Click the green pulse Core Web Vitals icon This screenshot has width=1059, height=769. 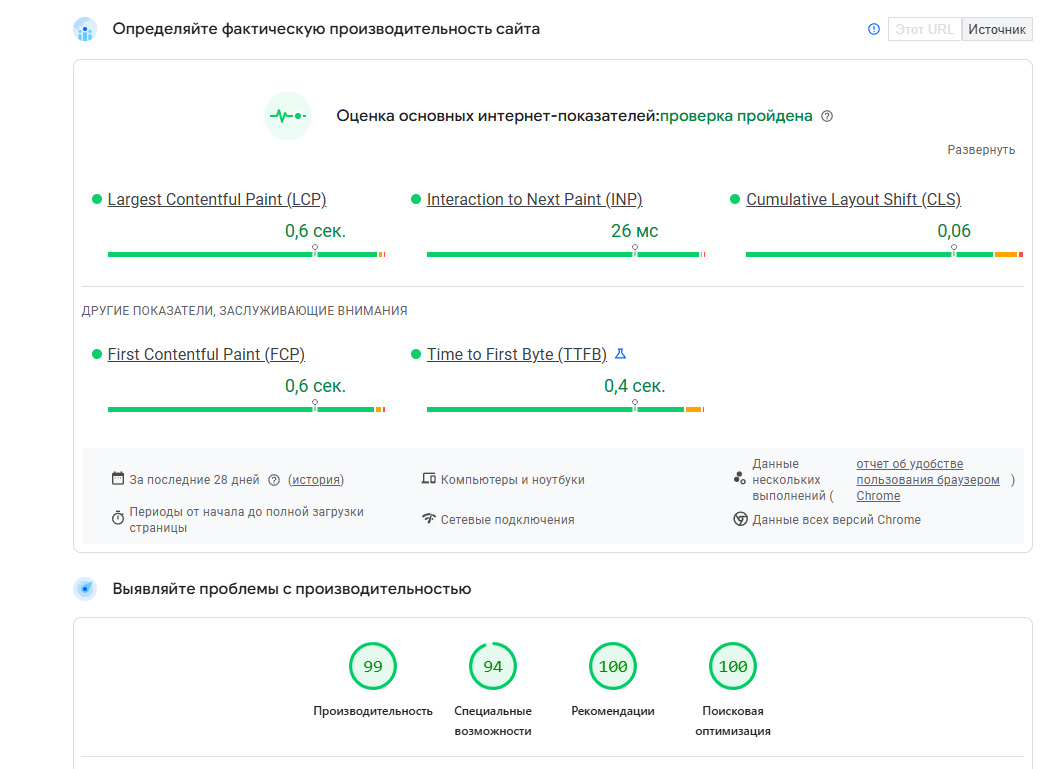[x=288, y=116]
